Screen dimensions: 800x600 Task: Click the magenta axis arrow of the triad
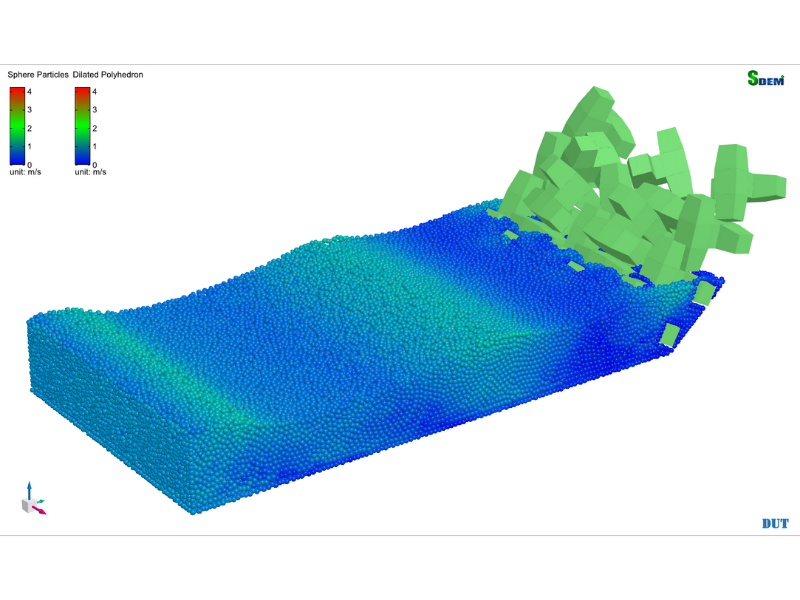(41, 509)
